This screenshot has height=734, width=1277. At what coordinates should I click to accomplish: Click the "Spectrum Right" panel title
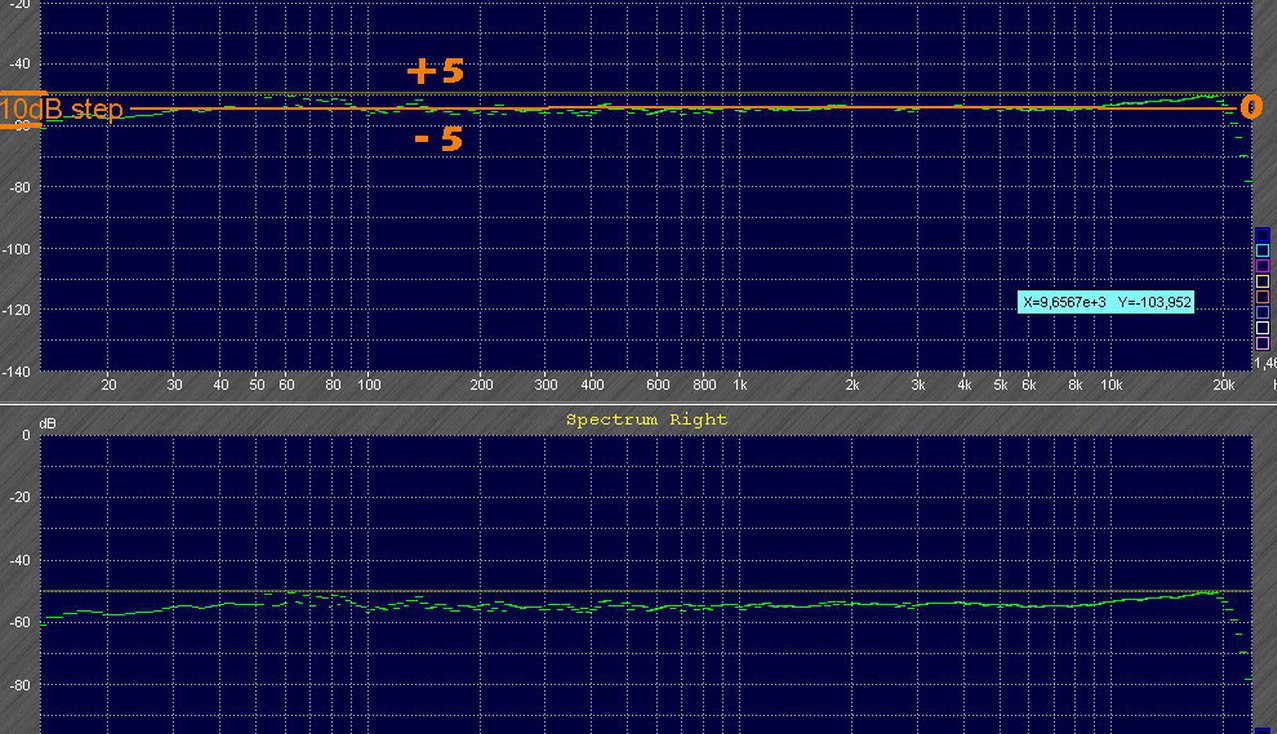[646, 420]
